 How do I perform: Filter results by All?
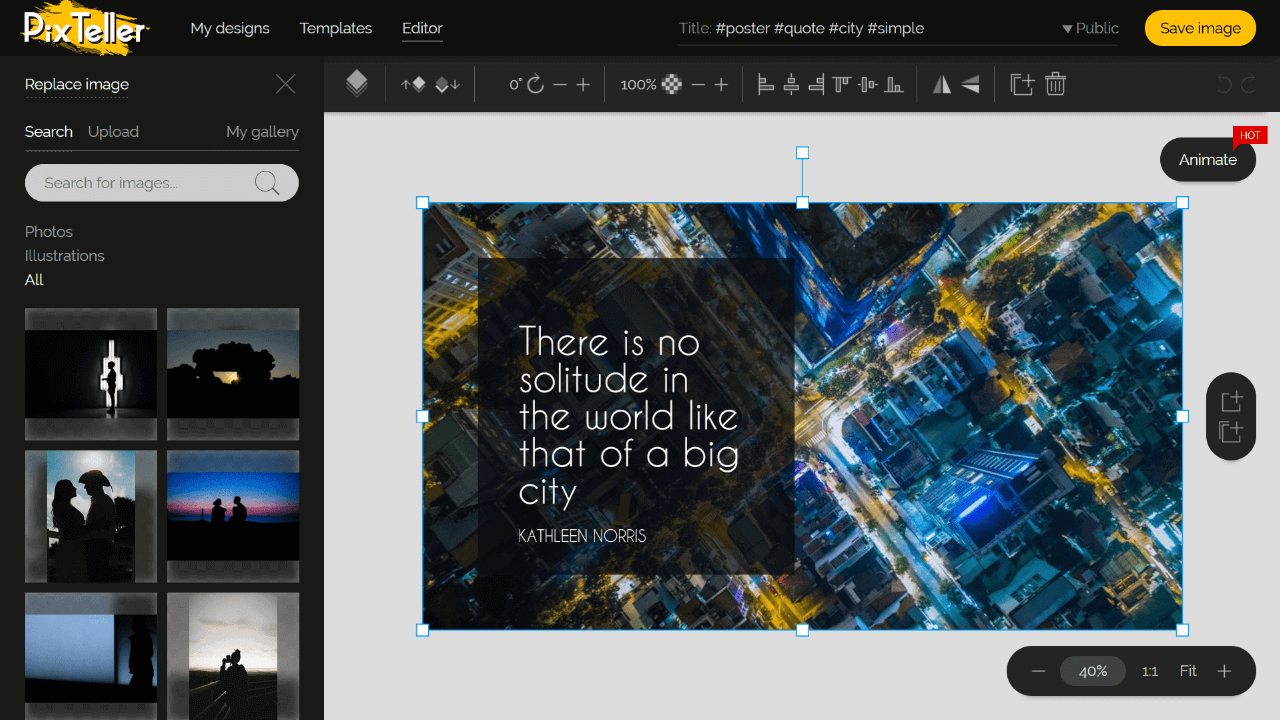pos(34,279)
